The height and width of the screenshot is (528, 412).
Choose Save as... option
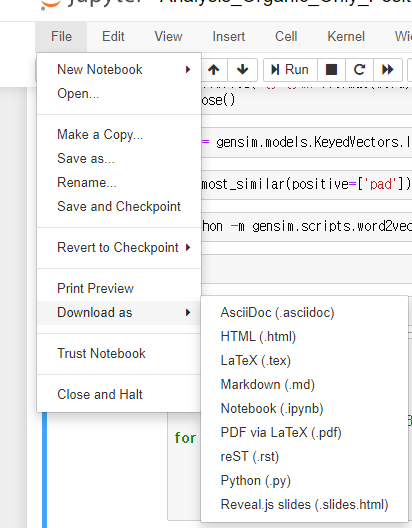(119, 159)
